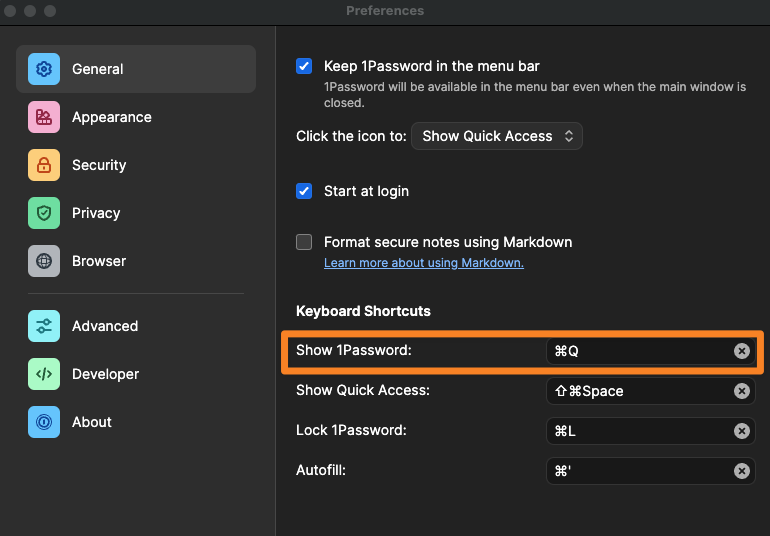Select the Developer code icon
The height and width of the screenshot is (536, 770).
(x=44, y=374)
